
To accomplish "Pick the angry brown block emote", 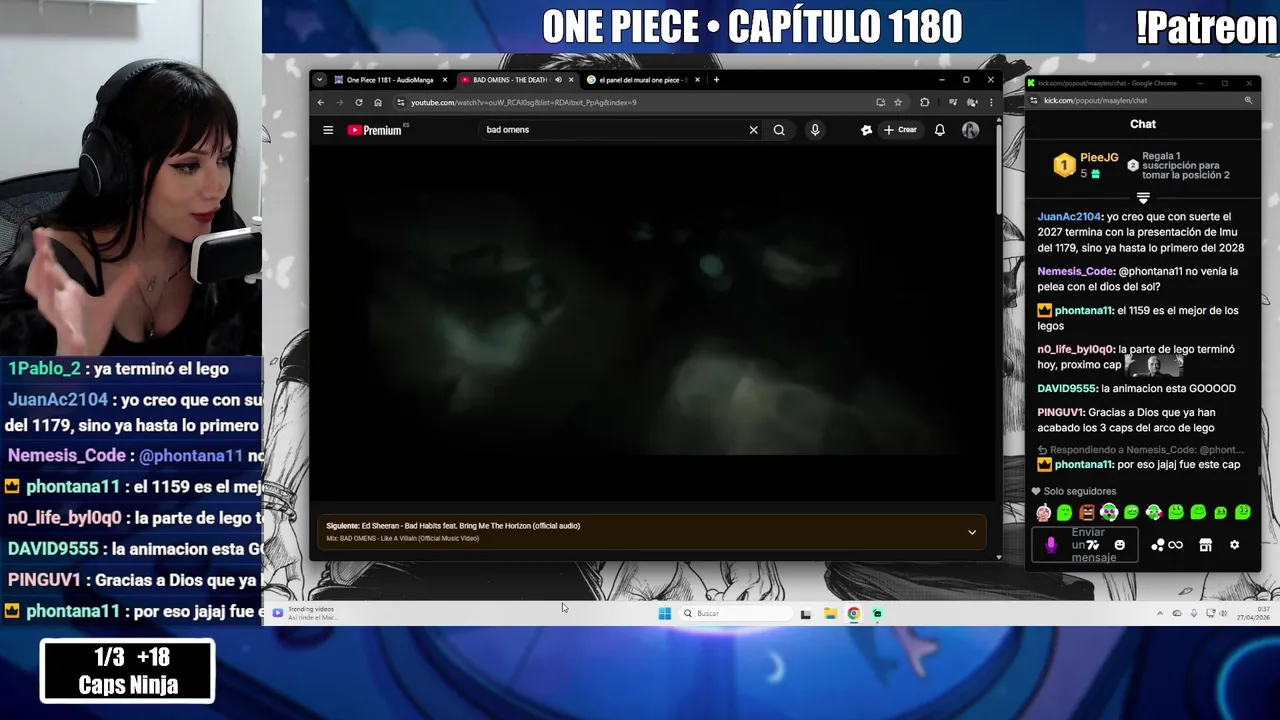I will tap(1087, 513).
